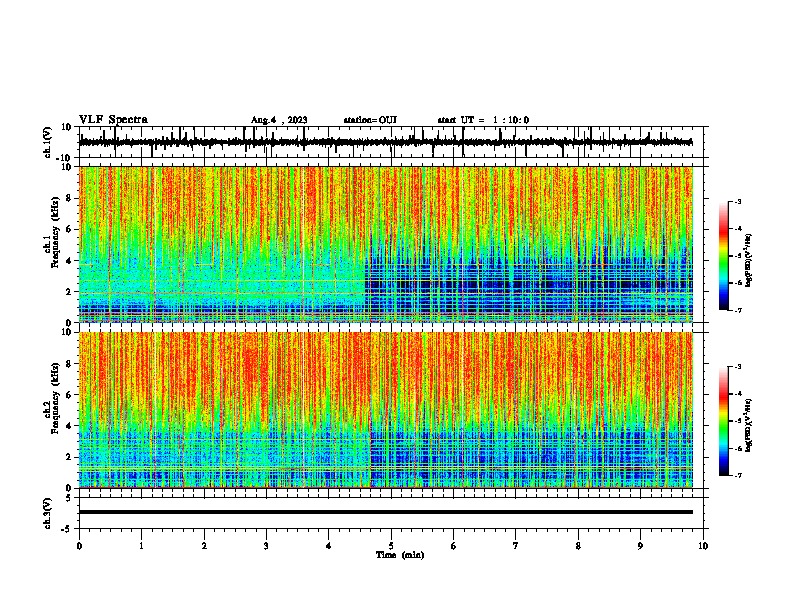Click time axis tick label "8"

pyautogui.click(x=578, y=546)
